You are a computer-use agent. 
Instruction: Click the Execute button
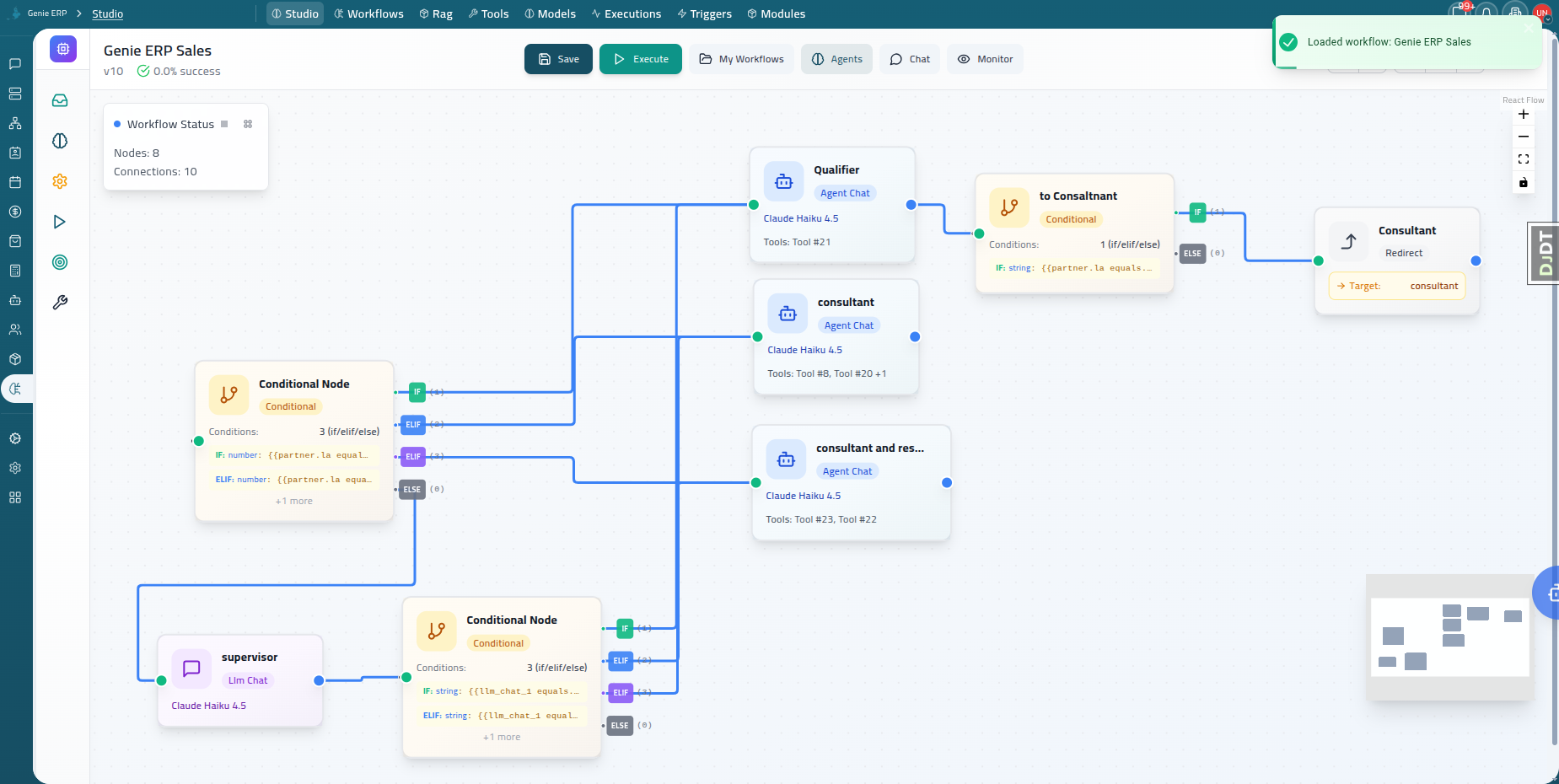(x=640, y=59)
